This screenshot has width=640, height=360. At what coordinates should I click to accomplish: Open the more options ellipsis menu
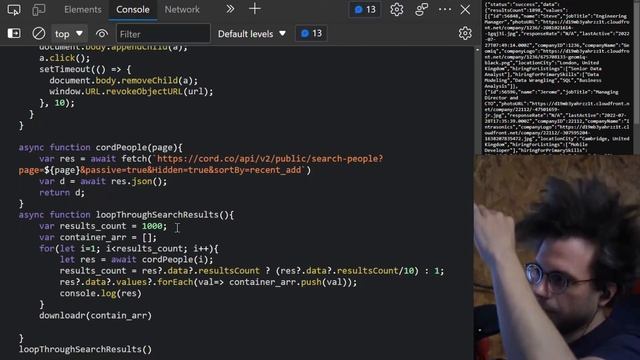click(x=445, y=9)
